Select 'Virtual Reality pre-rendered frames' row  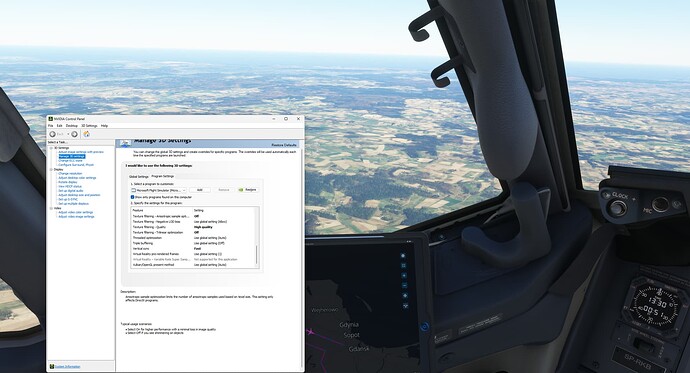tap(194, 254)
